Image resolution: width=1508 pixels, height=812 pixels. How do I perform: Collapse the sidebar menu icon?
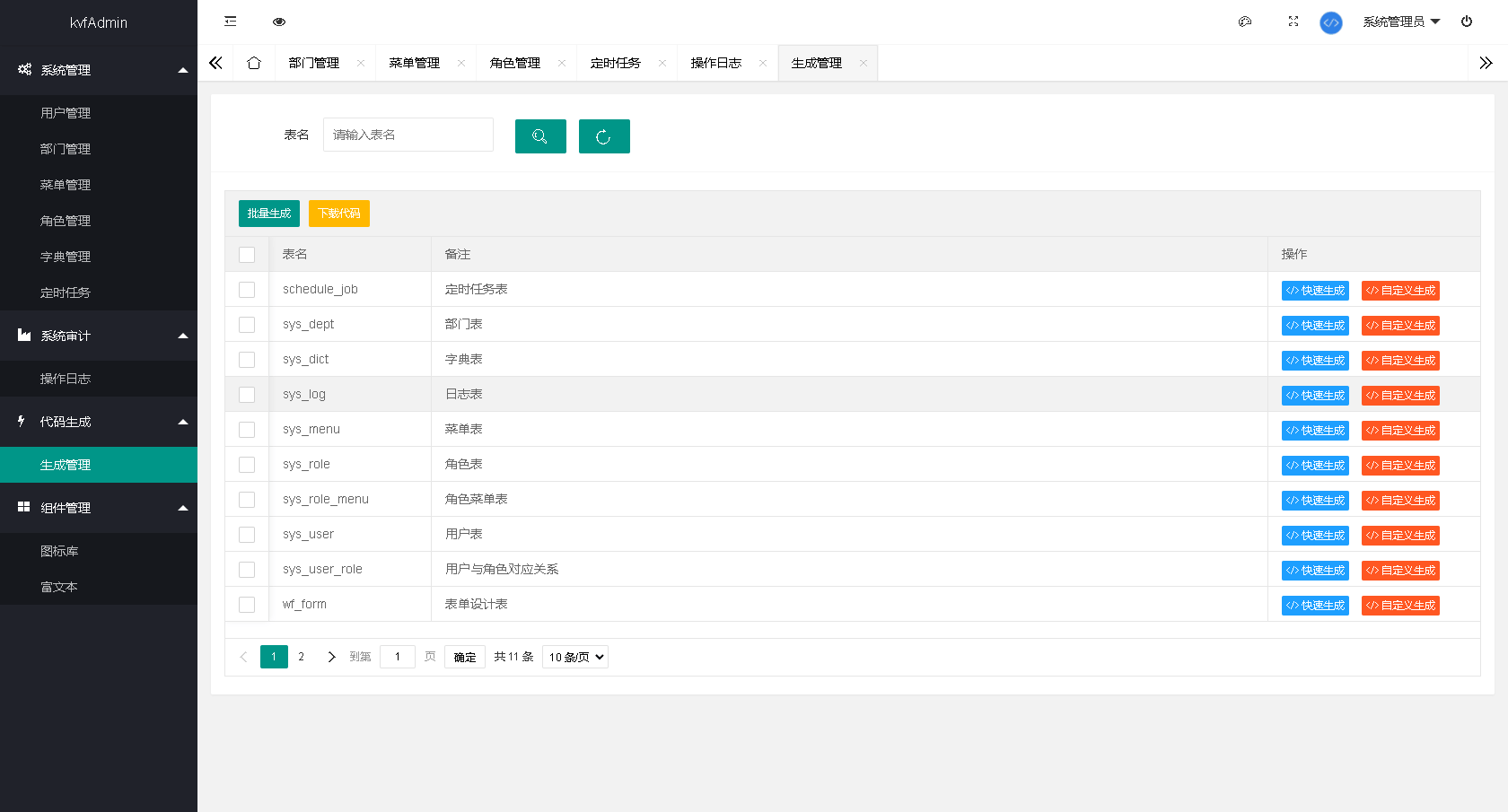(x=230, y=21)
